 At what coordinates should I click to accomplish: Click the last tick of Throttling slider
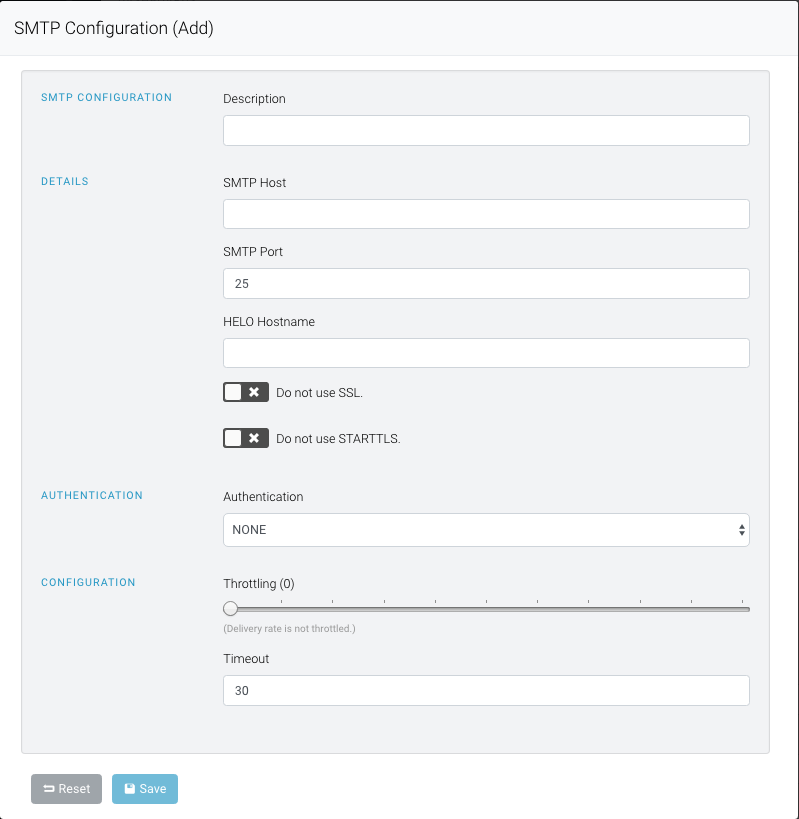click(x=742, y=602)
